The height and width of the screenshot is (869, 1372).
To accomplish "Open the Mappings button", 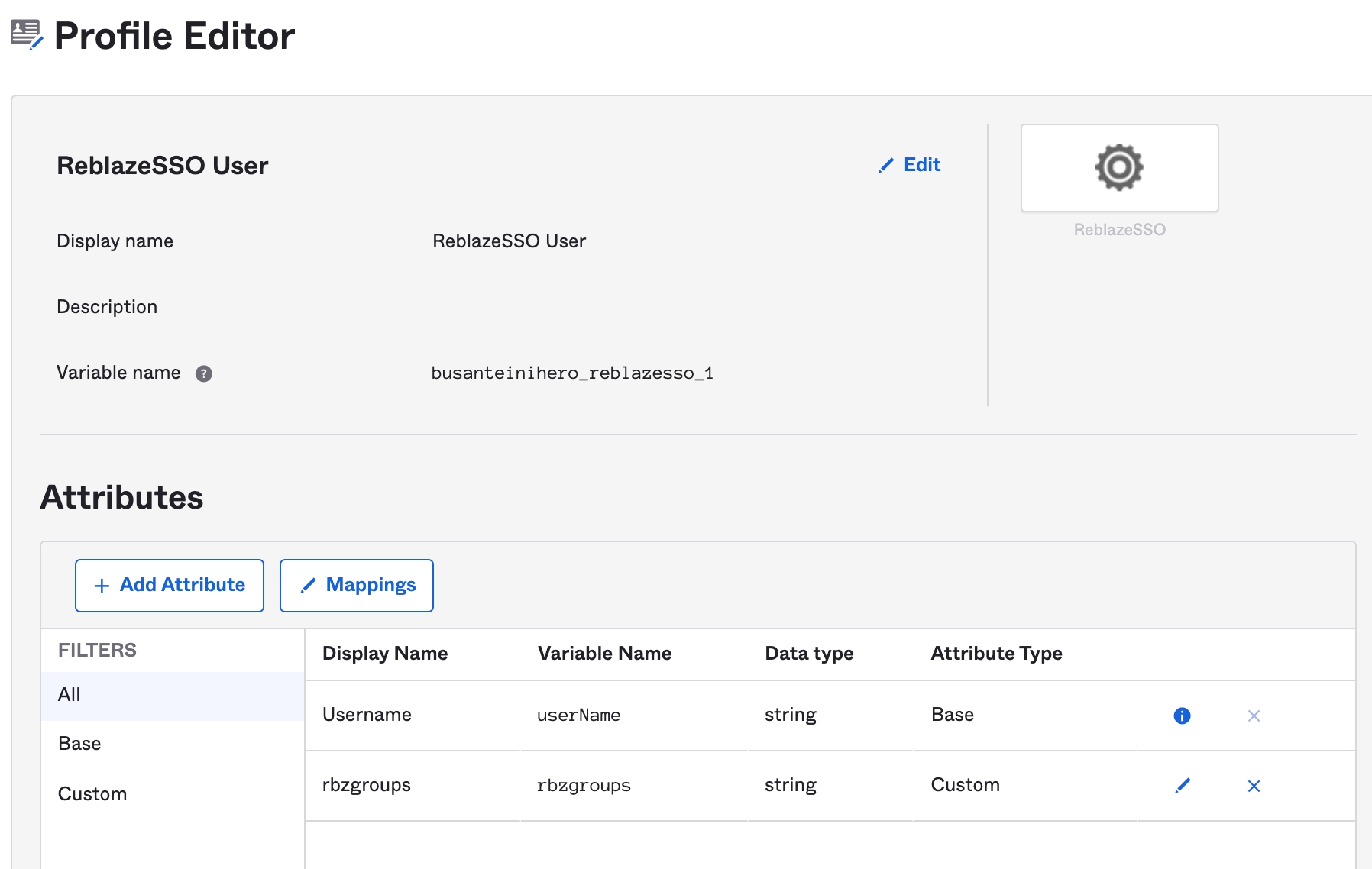I will (x=357, y=586).
